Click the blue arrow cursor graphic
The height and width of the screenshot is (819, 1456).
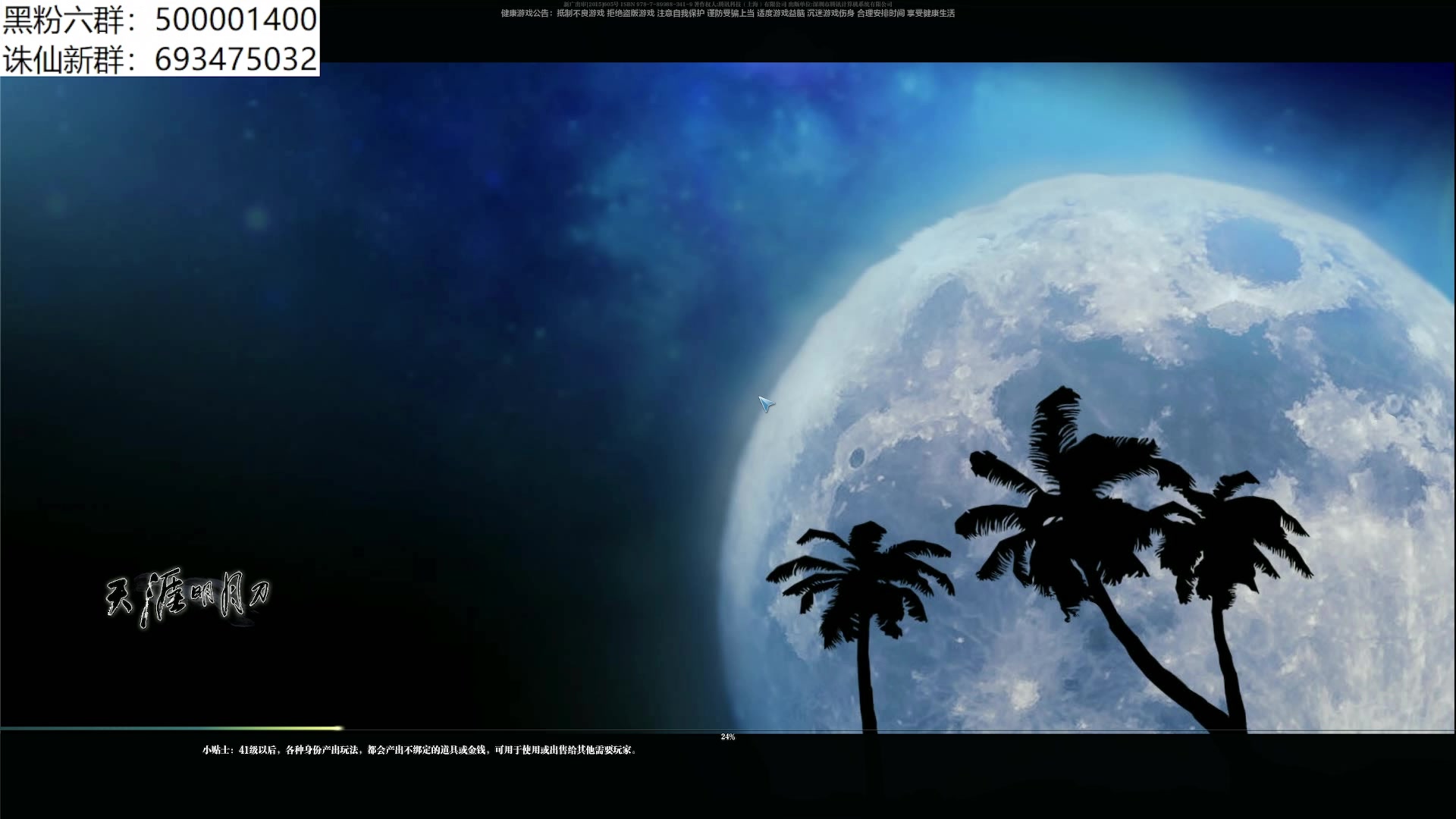pyautogui.click(x=766, y=403)
